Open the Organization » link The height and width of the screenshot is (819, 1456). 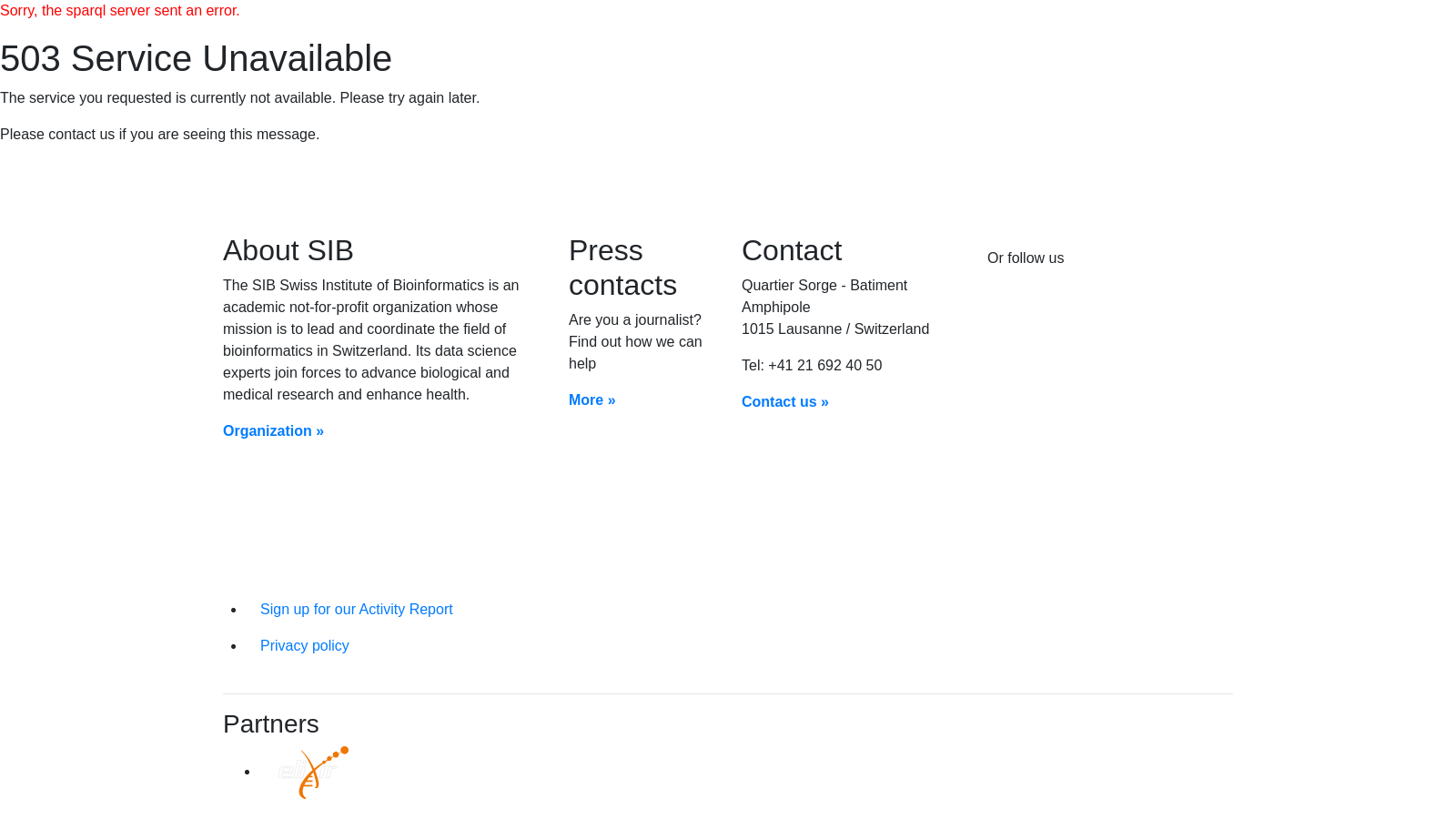pos(273,431)
